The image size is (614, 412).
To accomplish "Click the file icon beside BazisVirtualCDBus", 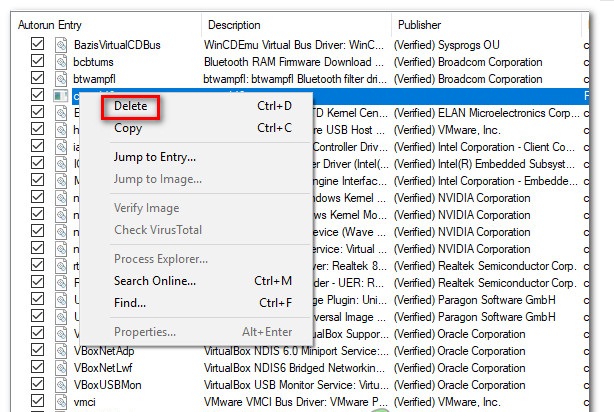I will coord(61,45).
